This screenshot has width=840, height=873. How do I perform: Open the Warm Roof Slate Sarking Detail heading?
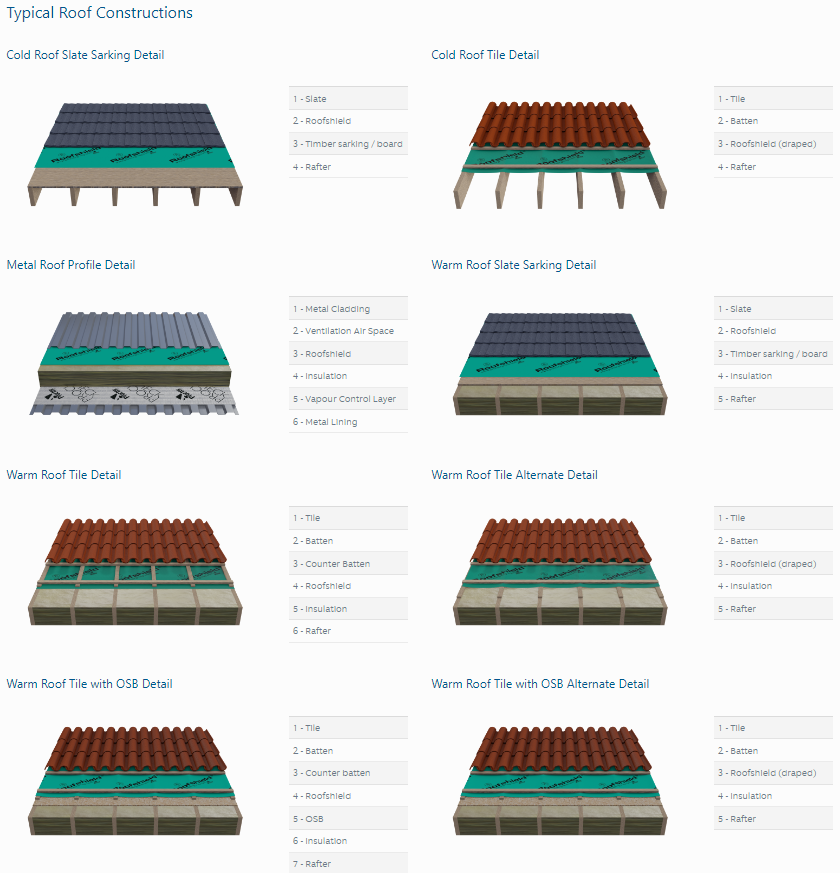514,265
